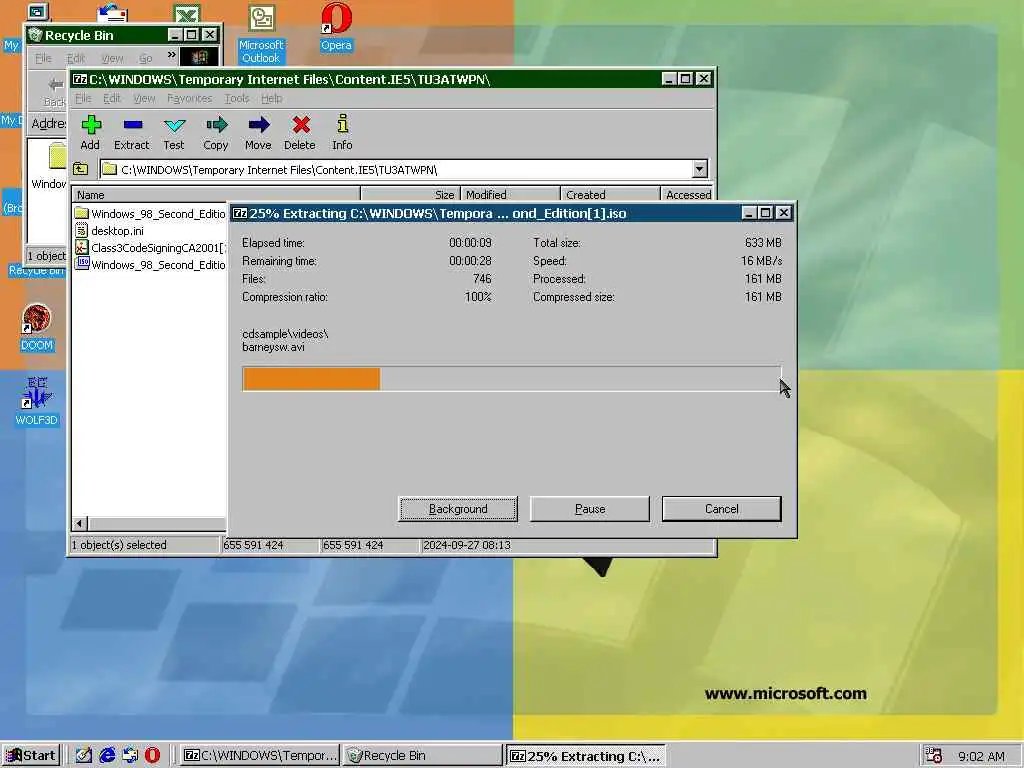Switch to the C:\WINDOWS\Tempor... taskbar button
The width and height of the screenshot is (1024, 768).
(259, 755)
